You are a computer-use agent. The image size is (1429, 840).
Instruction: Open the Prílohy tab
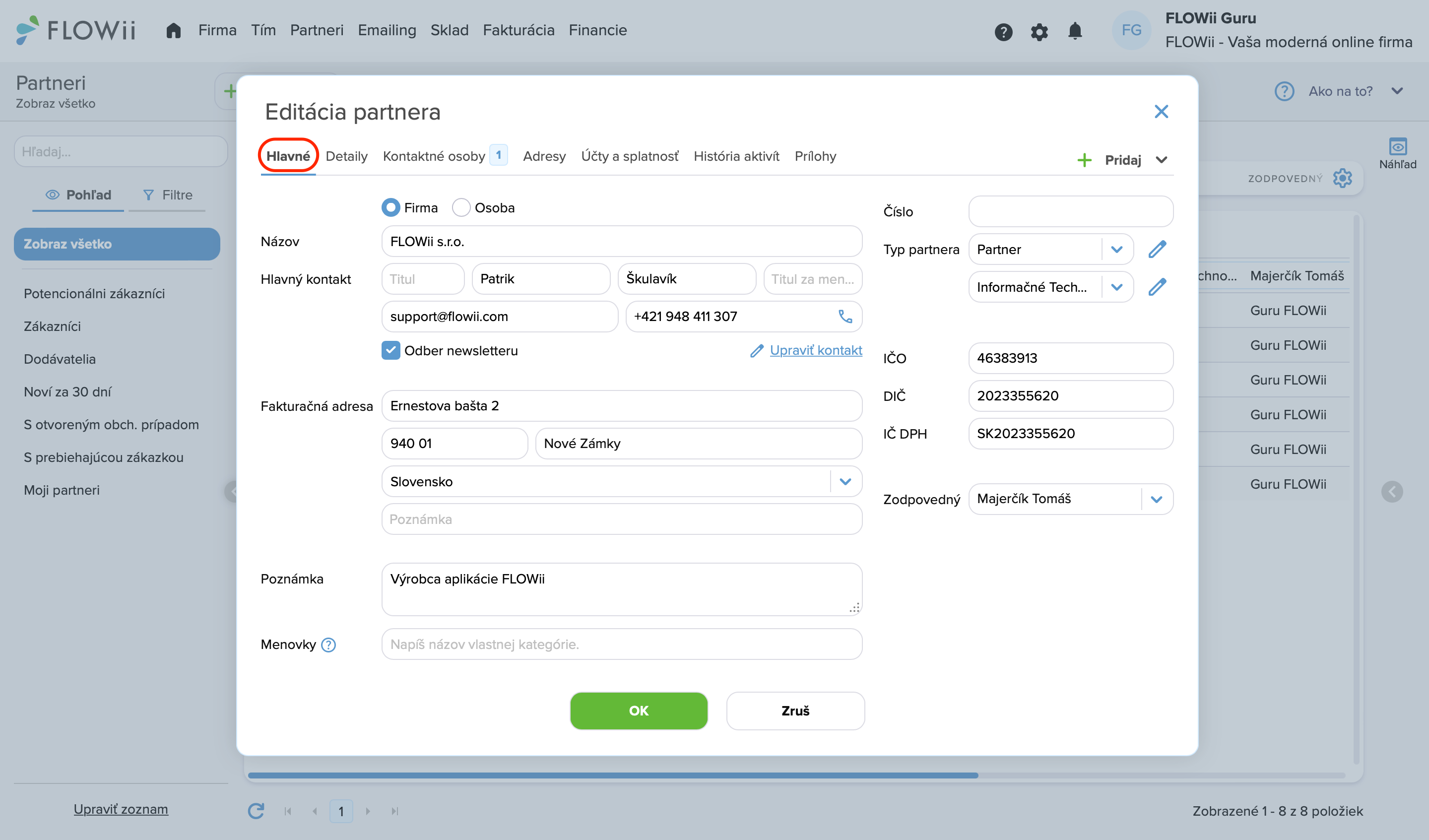(815, 157)
